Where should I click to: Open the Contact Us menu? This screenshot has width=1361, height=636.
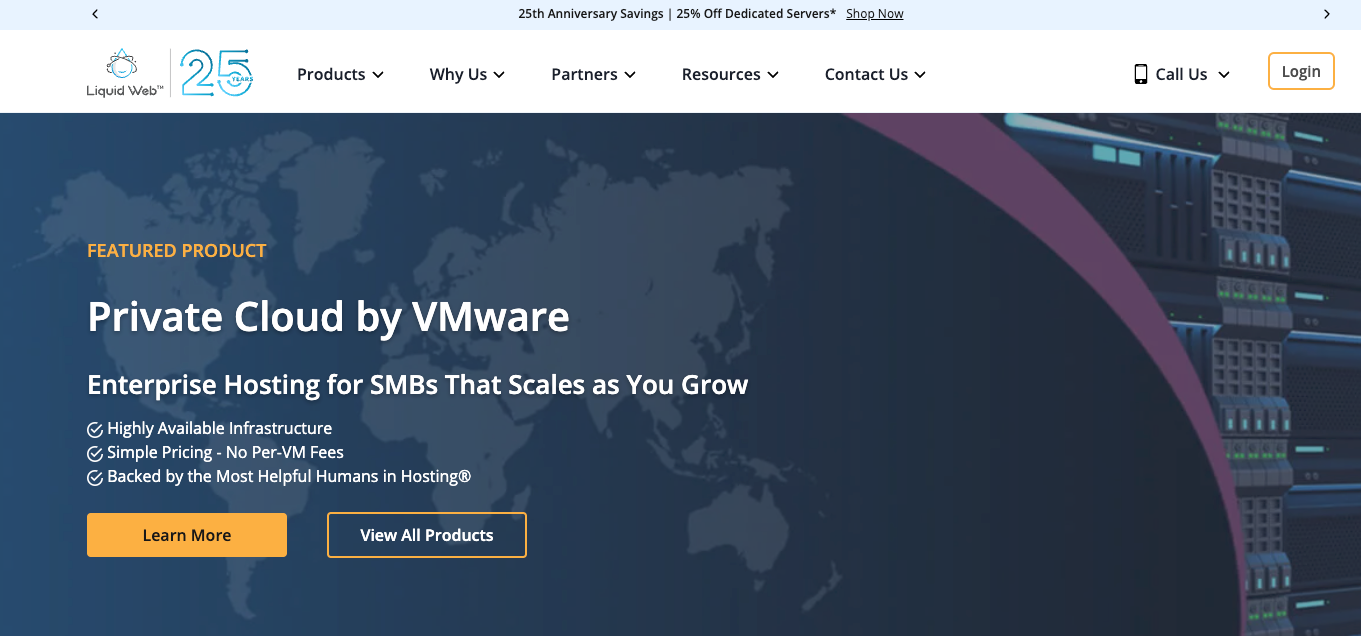pos(875,74)
